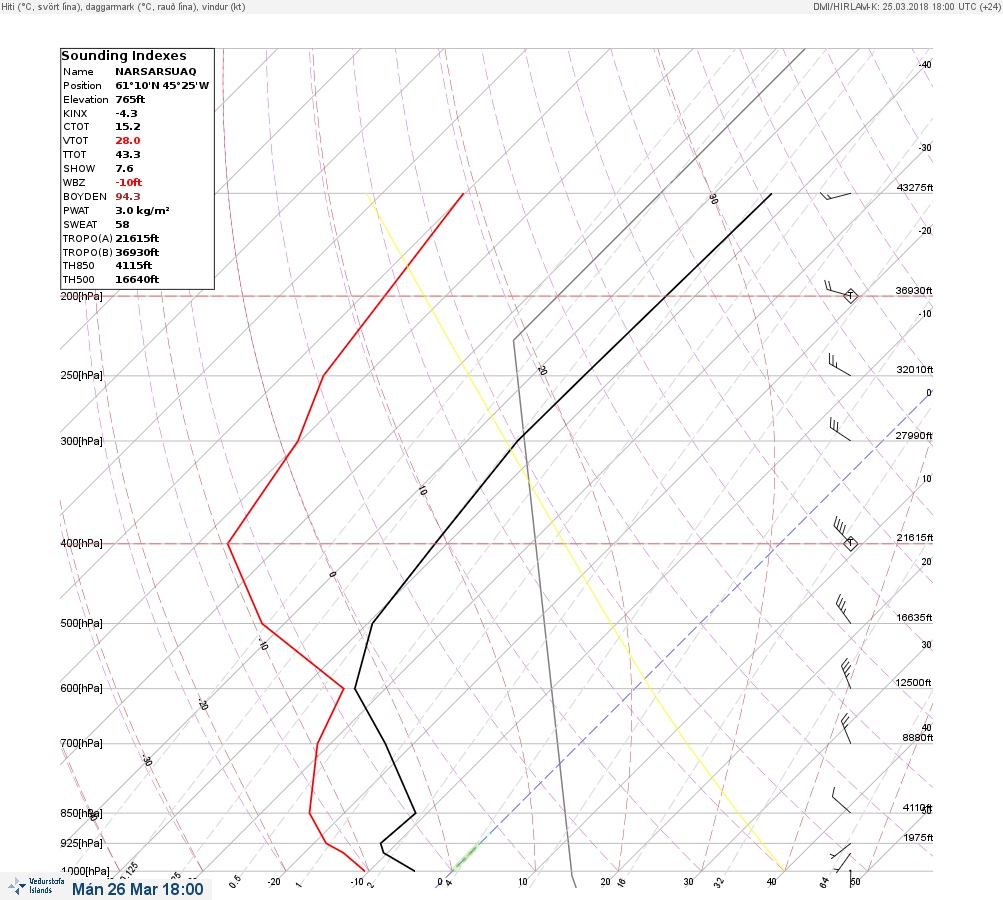1003x900 pixels.
Task: Click the 500[hPa] pressure label
Action: (81, 623)
